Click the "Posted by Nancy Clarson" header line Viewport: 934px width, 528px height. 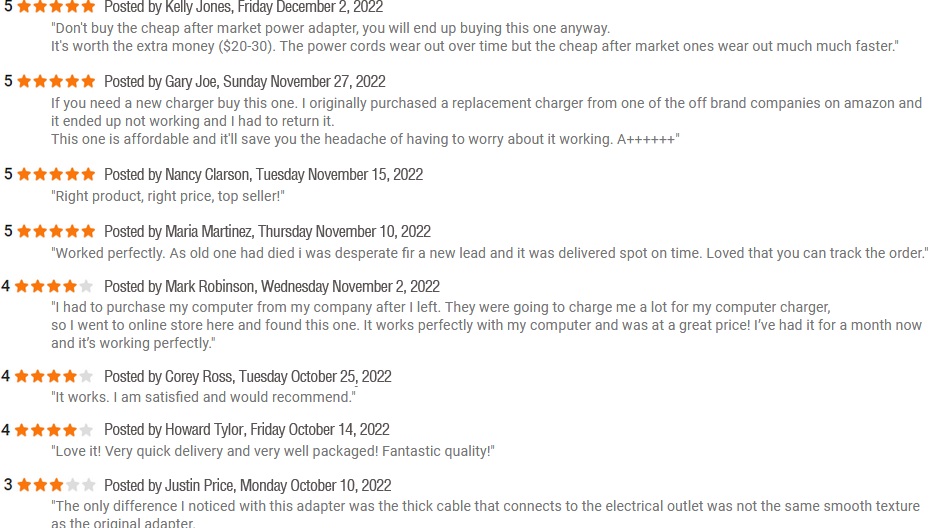tap(263, 174)
